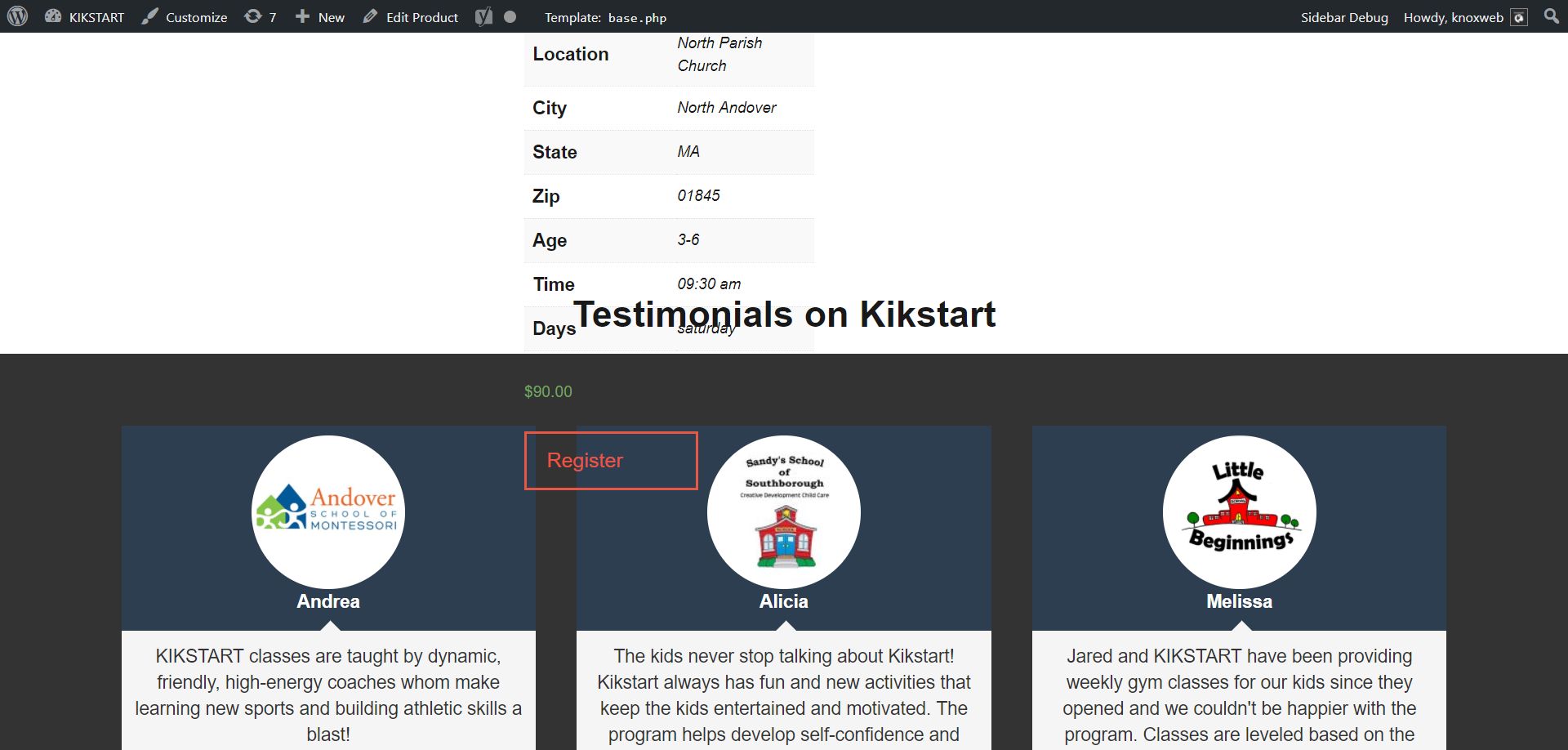
Task: Click Andrea's KIKSTART classes testimonial text
Action: tap(328, 695)
